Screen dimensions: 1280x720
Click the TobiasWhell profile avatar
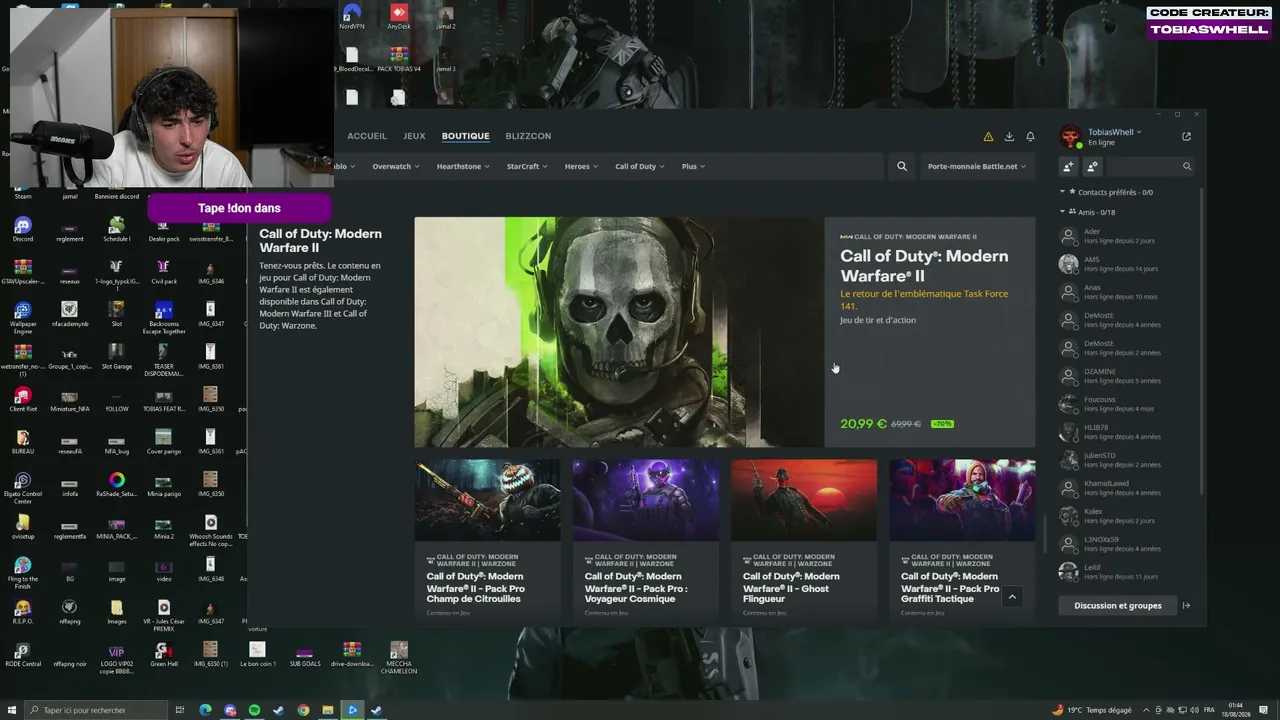pyautogui.click(x=1071, y=137)
